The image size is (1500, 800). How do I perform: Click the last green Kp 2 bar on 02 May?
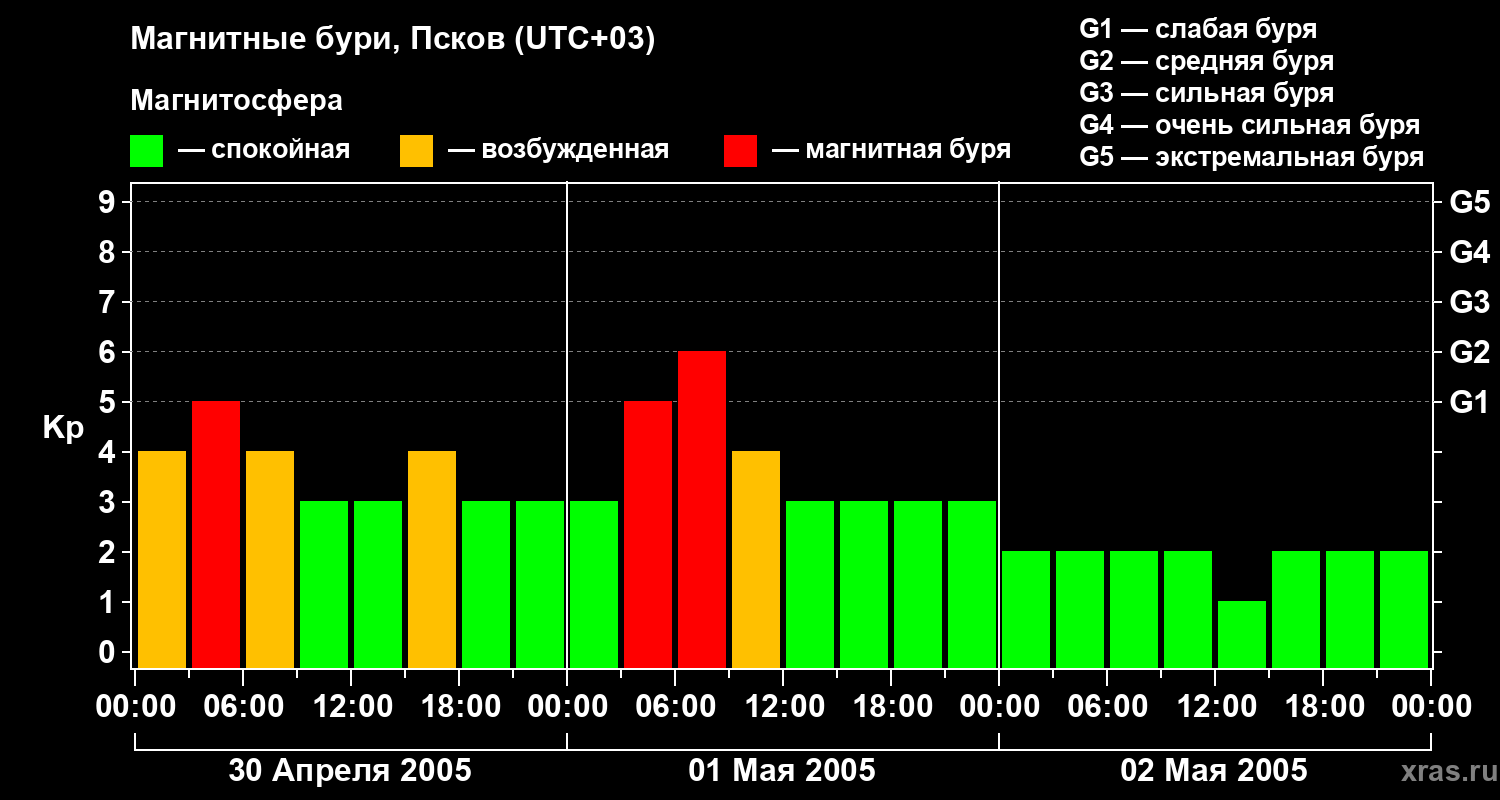(x=1404, y=609)
